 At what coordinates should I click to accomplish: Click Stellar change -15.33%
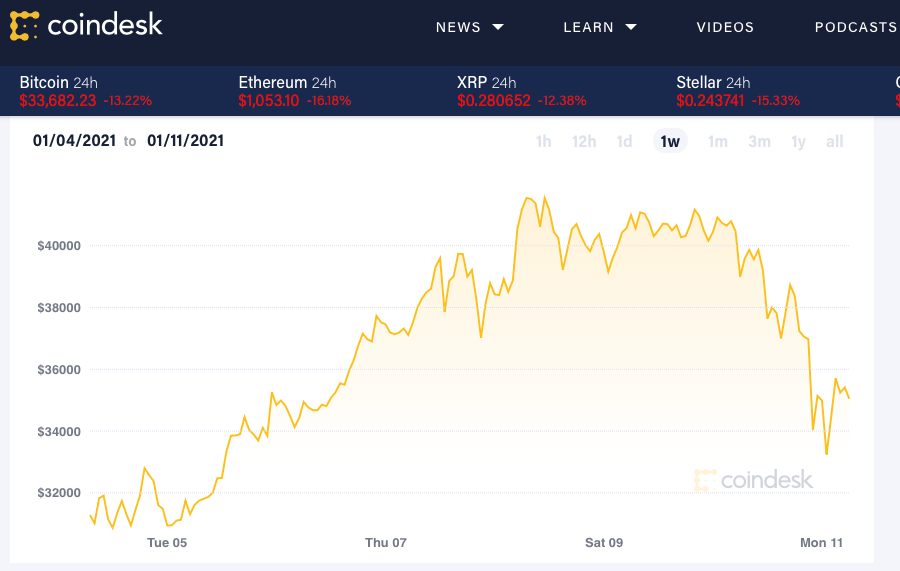[x=775, y=101]
